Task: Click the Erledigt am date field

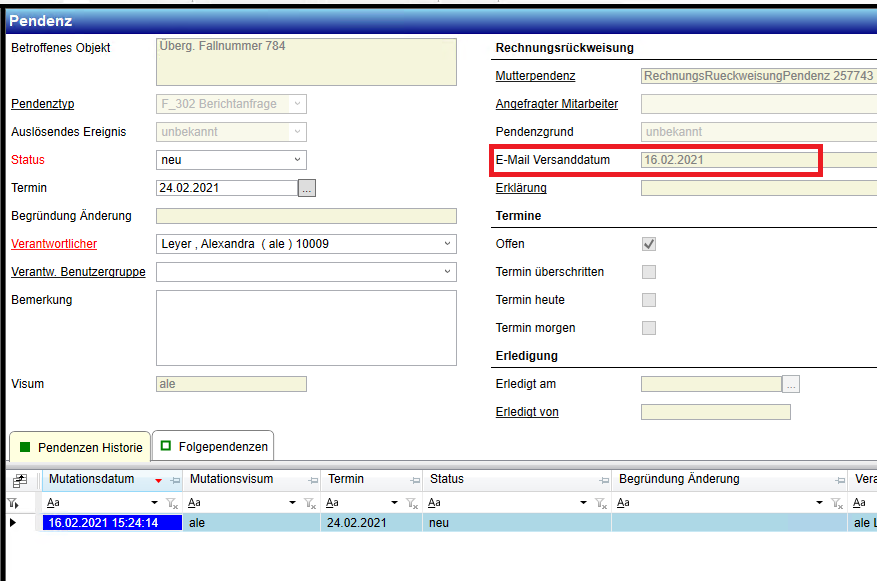Action: click(711, 384)
